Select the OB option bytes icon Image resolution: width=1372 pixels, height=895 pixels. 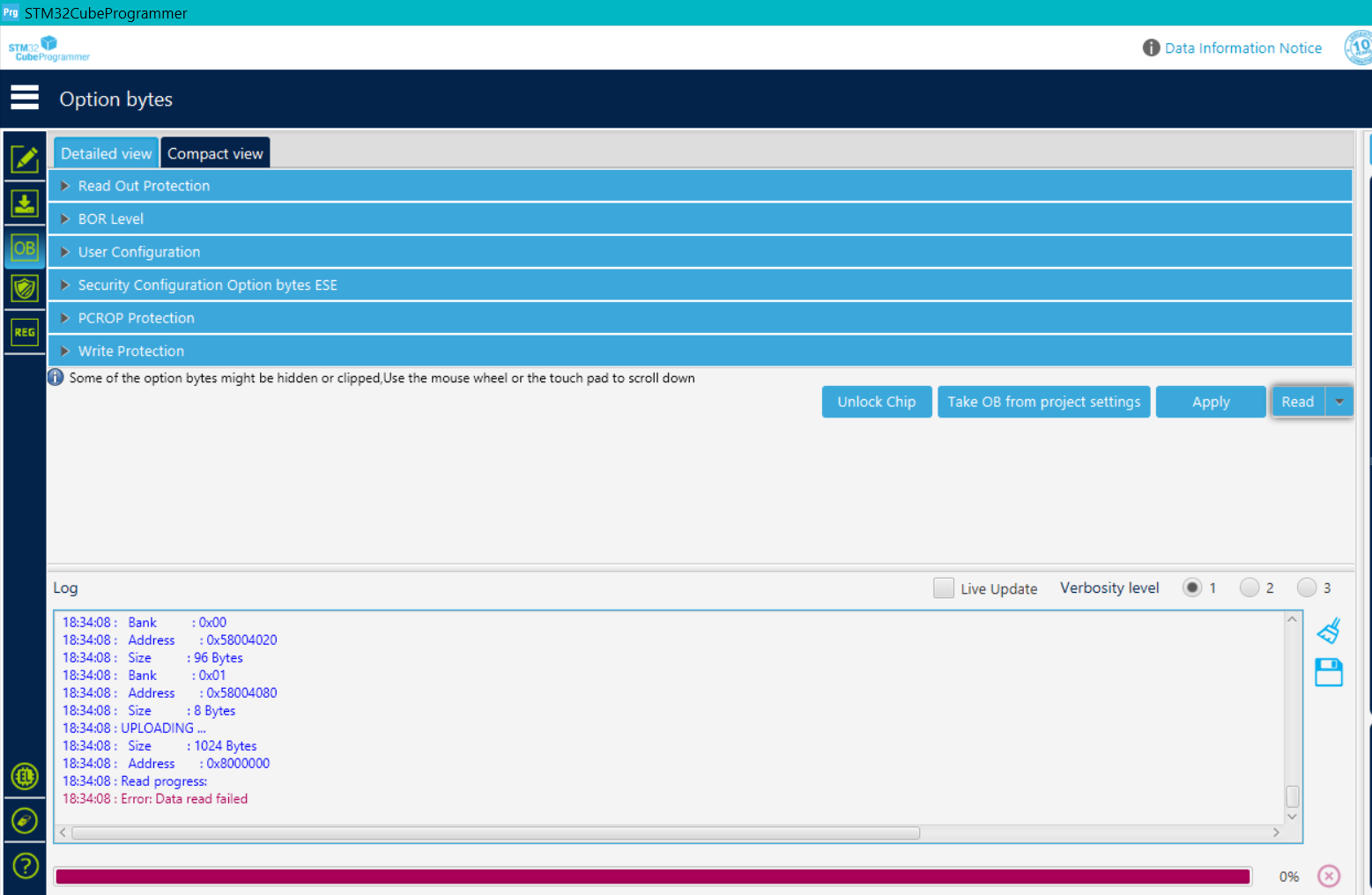tap(25, 248)
